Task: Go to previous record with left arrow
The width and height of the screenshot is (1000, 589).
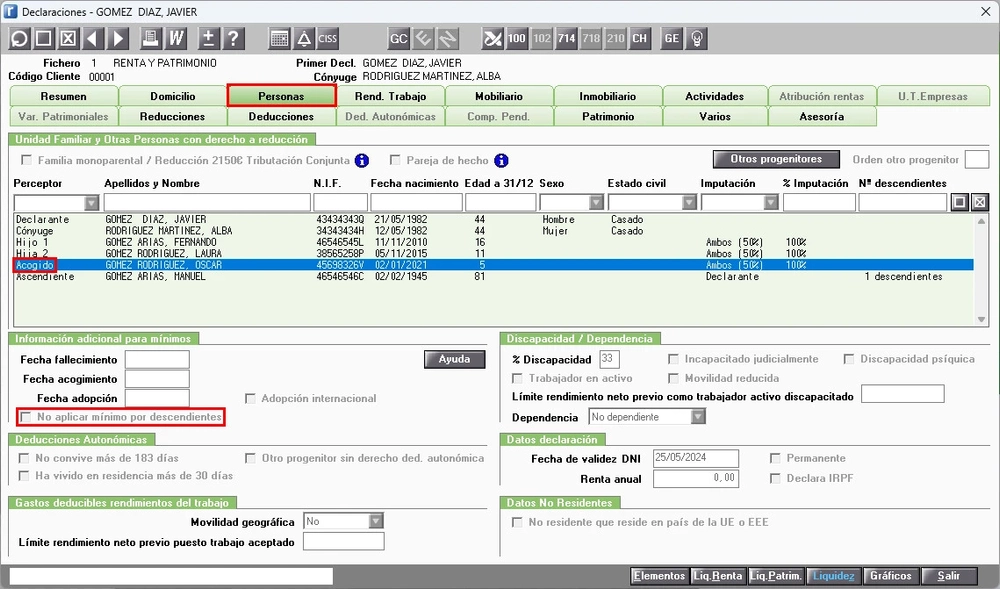Action: pos(93,39)
